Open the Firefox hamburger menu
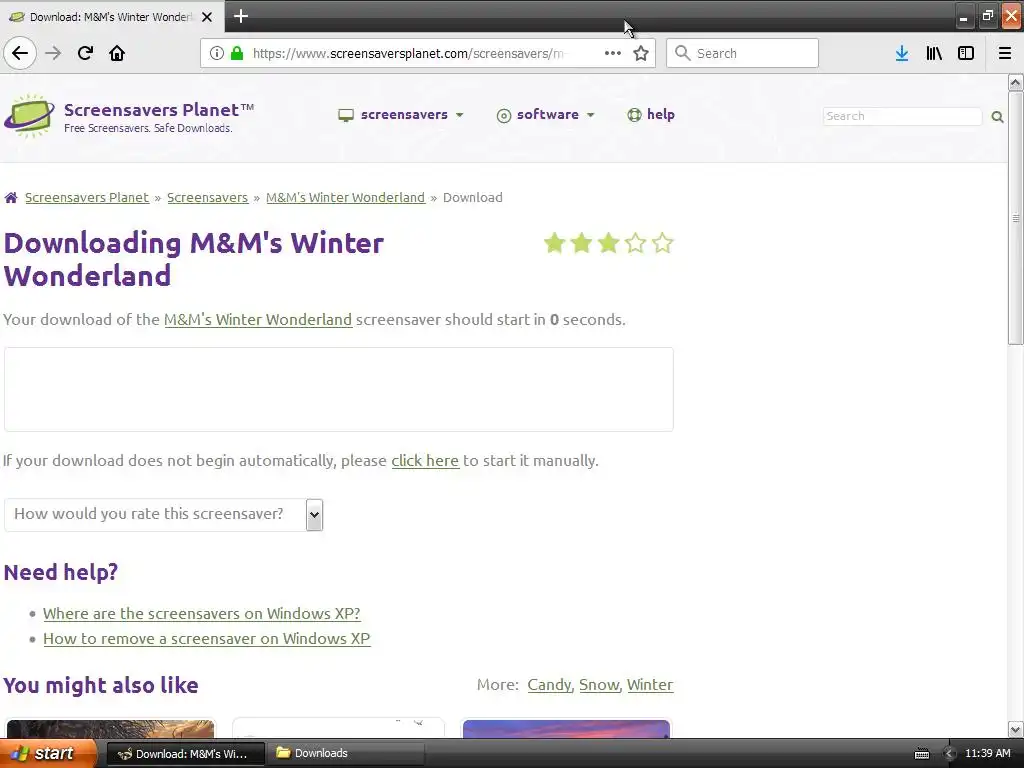 click(x=1005, y=53)
